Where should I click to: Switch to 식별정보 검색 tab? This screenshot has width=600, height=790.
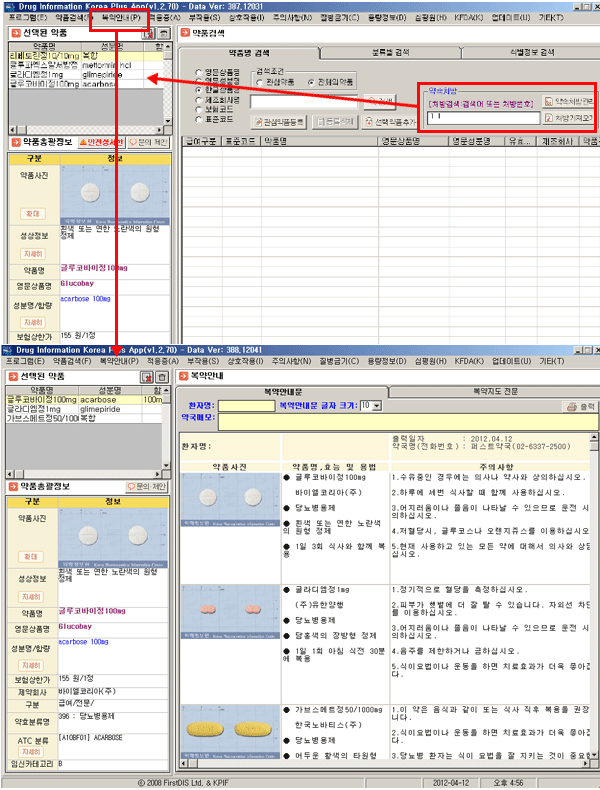point(532,52)
